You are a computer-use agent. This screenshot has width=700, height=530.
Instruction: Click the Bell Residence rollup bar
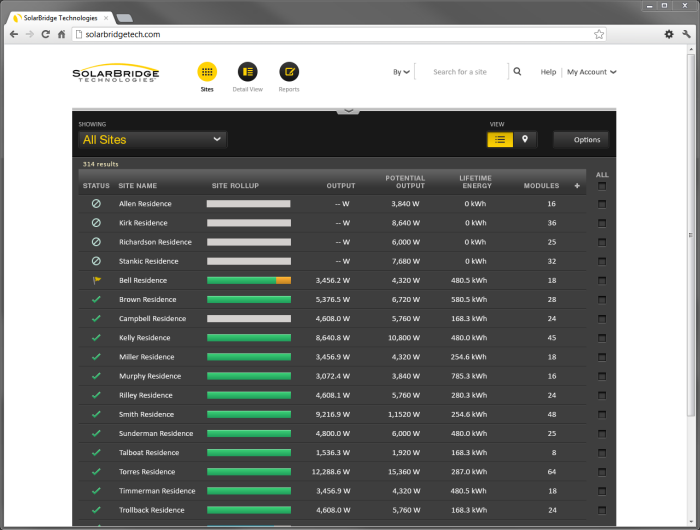click(248, 281)
